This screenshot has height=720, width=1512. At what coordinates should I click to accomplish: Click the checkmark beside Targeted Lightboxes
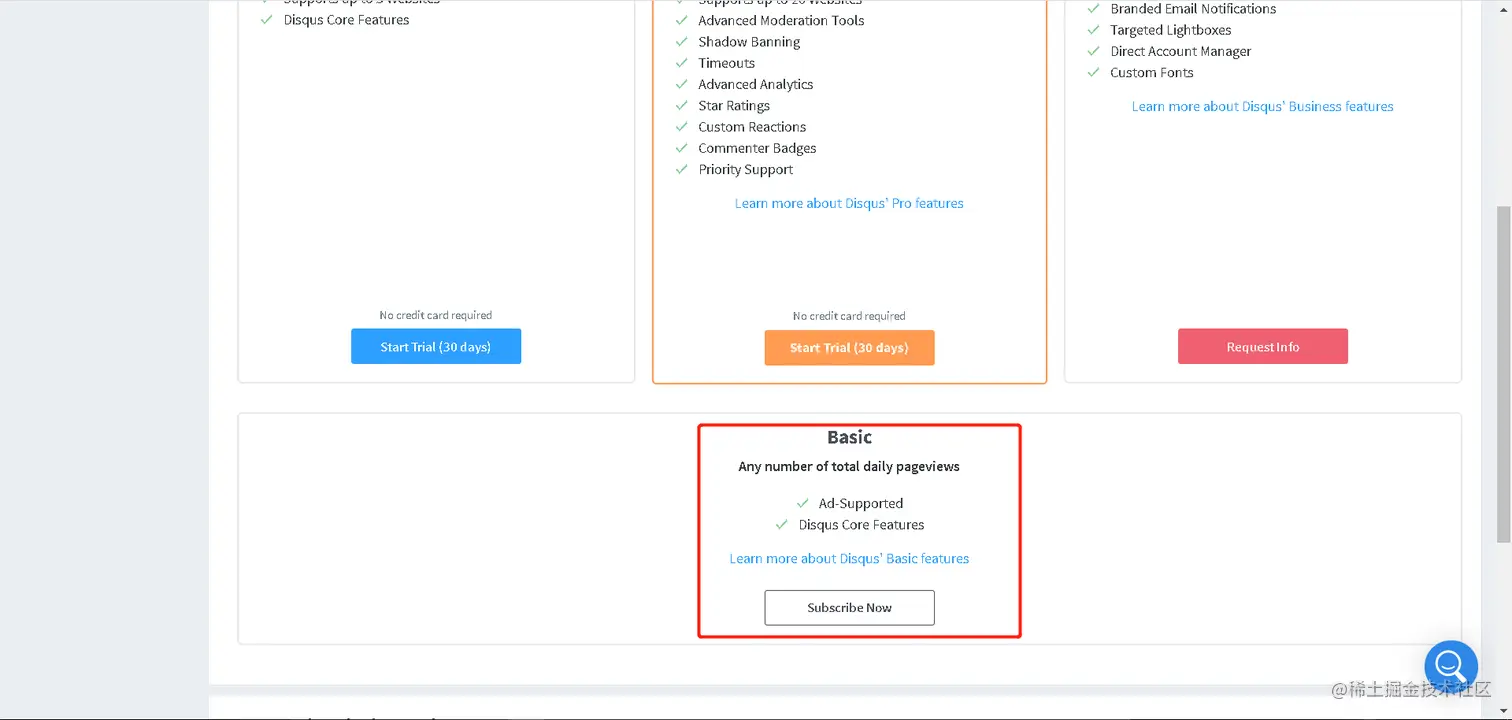coord(1093,30)
